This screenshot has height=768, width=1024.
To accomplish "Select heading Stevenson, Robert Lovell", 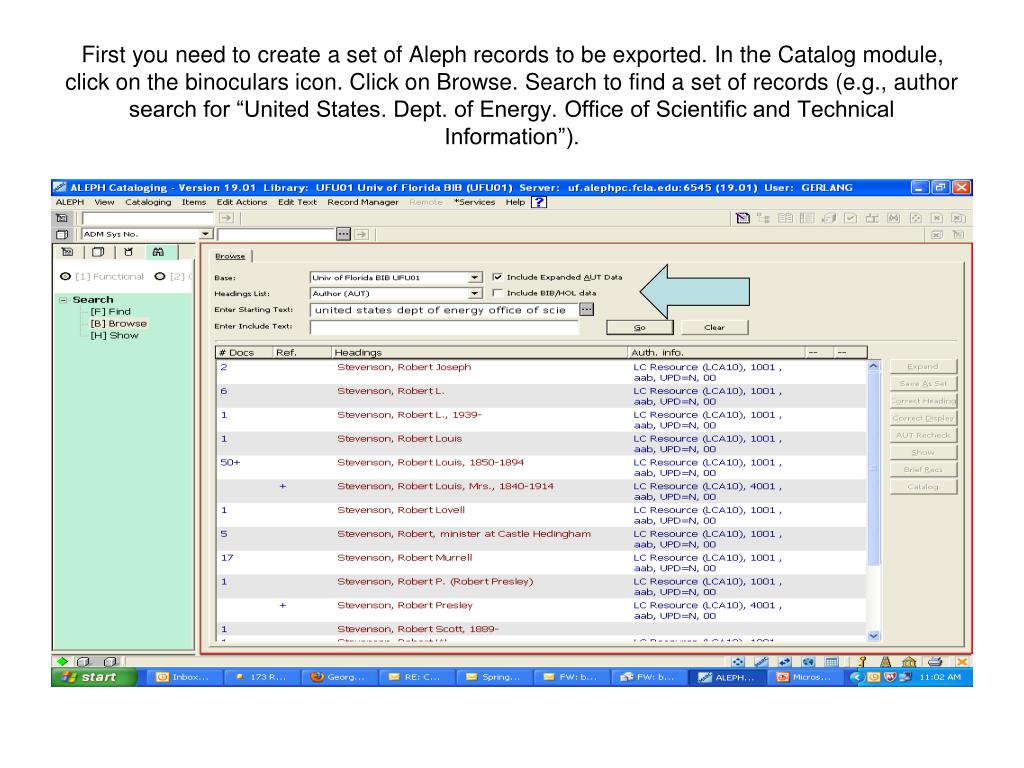I will (x=401, y=510).
